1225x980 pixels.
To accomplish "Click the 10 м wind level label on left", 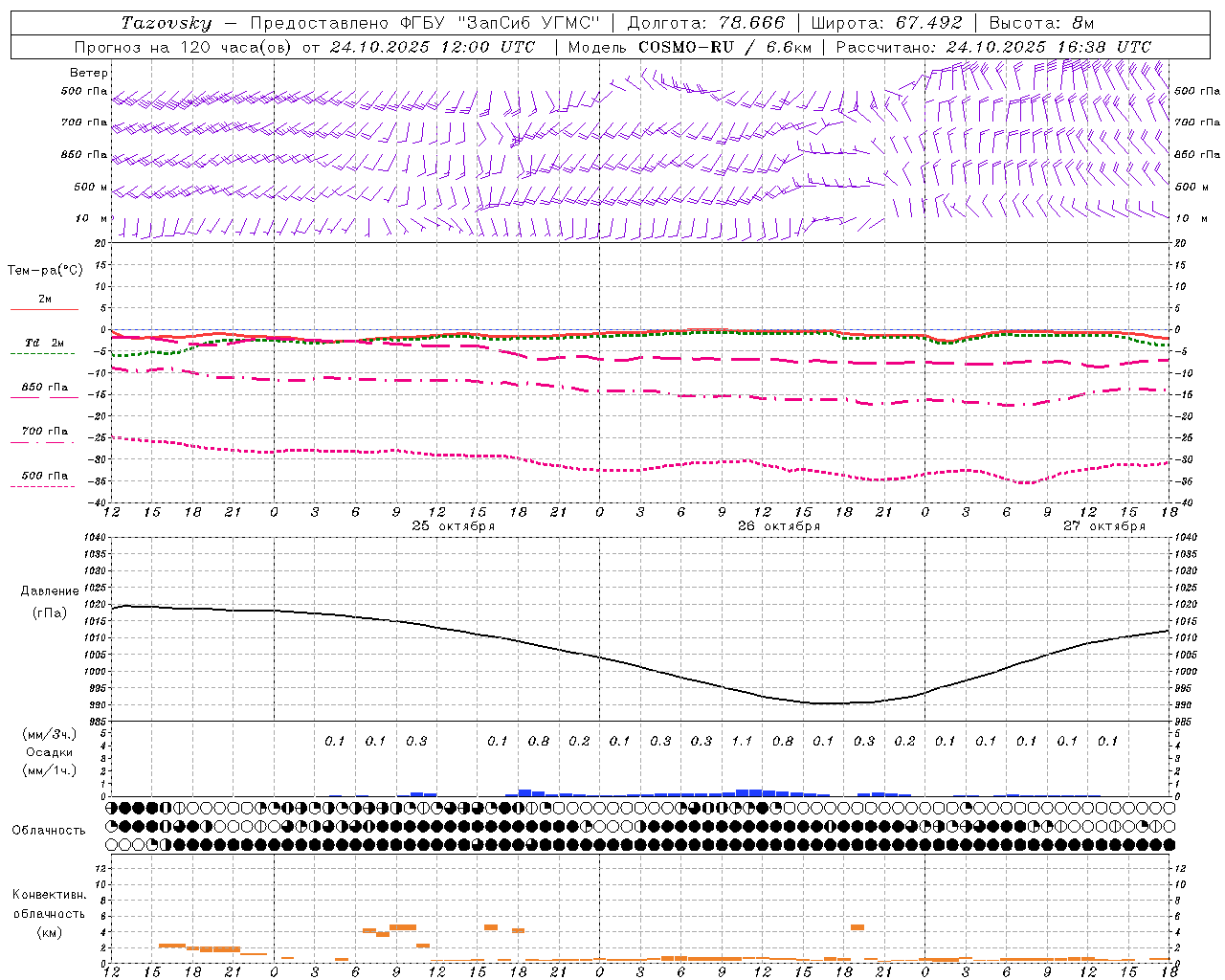I will [92, 218].
